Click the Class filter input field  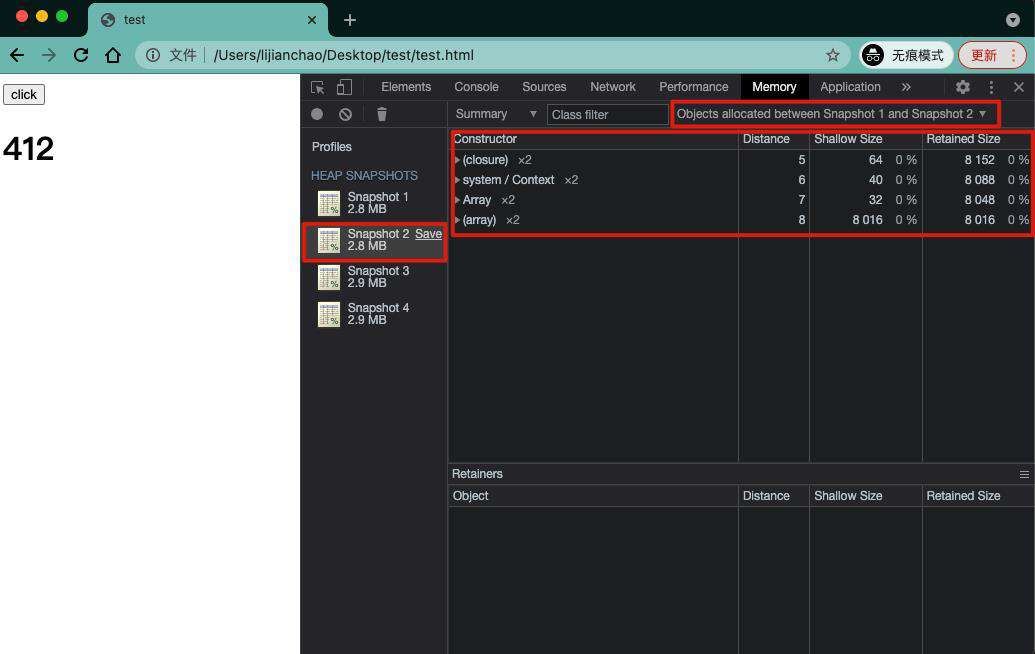(x=607, y=115)
